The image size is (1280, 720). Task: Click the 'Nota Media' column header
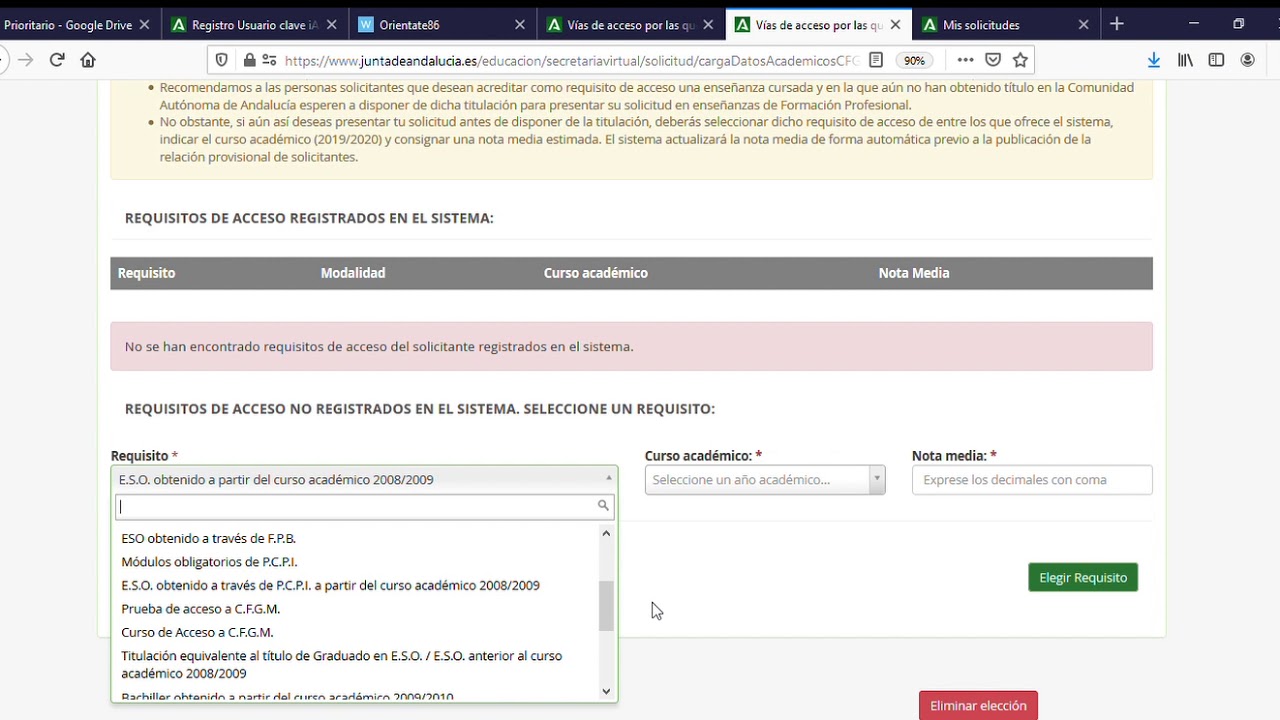[914, 273]
